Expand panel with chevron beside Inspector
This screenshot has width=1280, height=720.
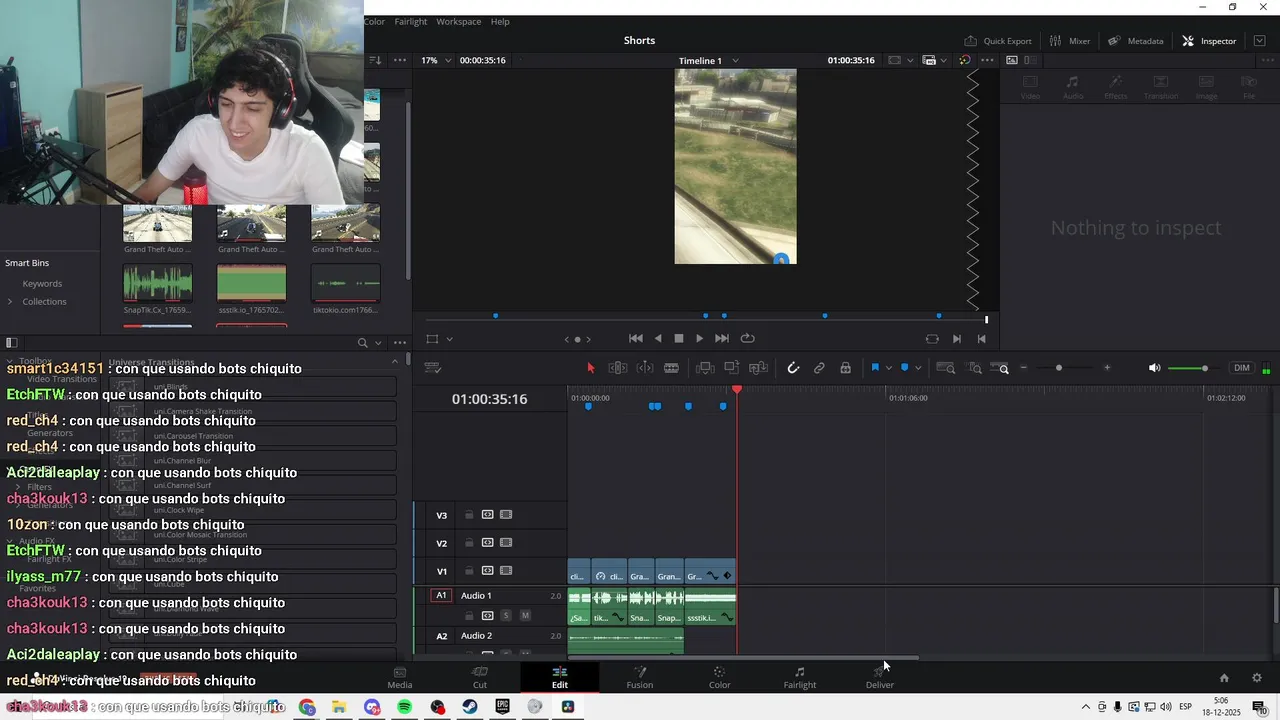pyautogui.click(x=1260, y=41)
